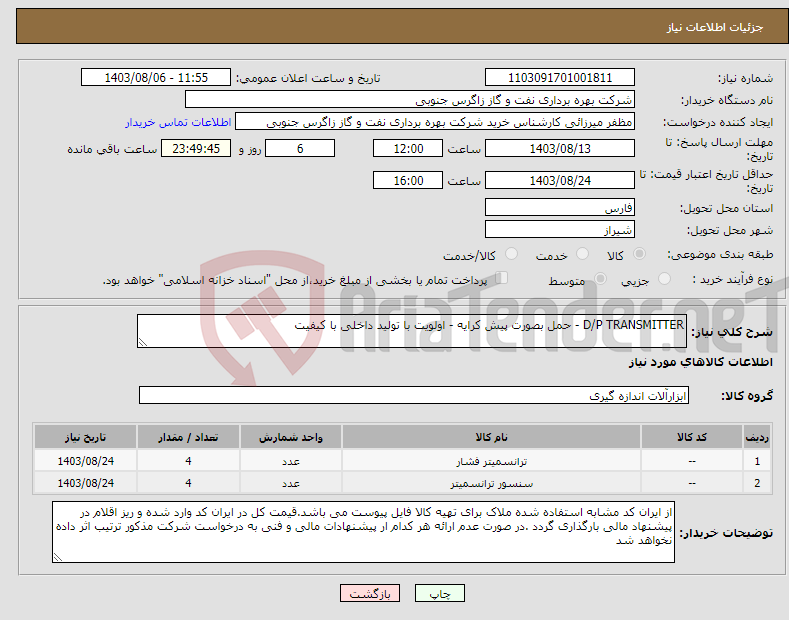The width and height of the screenshot is (789, 620).
Task: Click the کد کالا column header
Action: coord(692,437)
